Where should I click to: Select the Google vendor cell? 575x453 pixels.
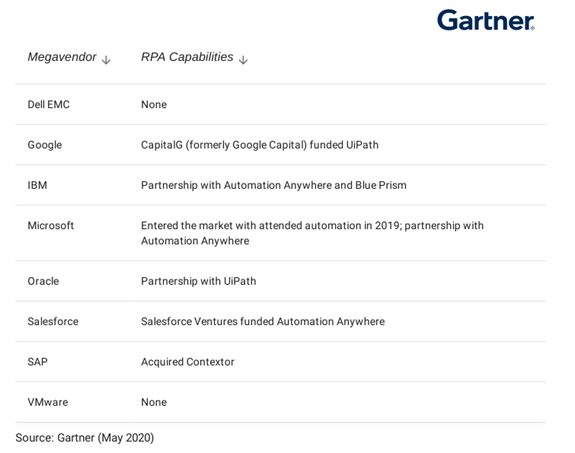click(x=45, y=145)
